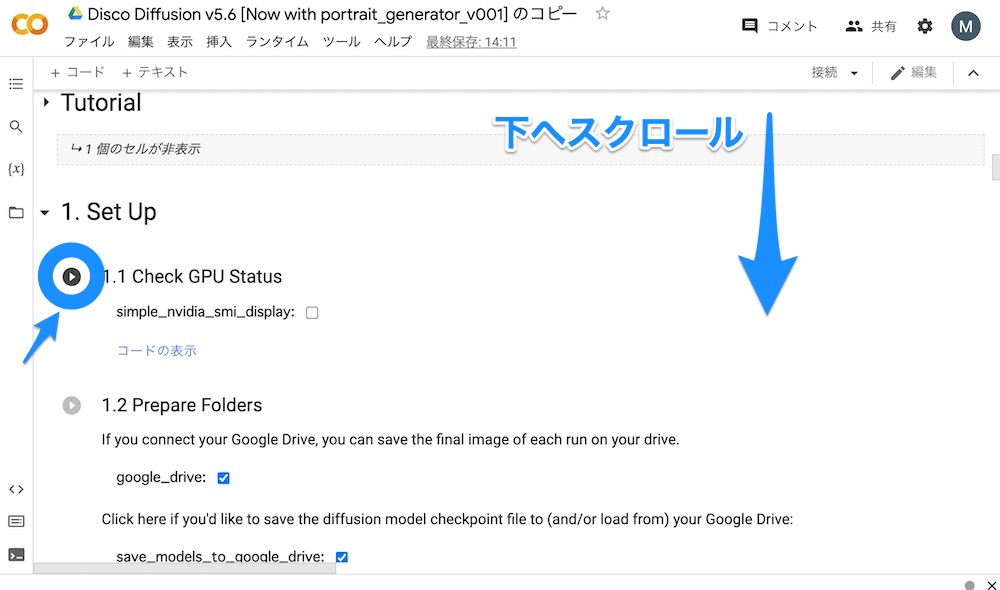Switch to 編集 editing mode pencil button
1000x590 pixels.
[914, 73]
